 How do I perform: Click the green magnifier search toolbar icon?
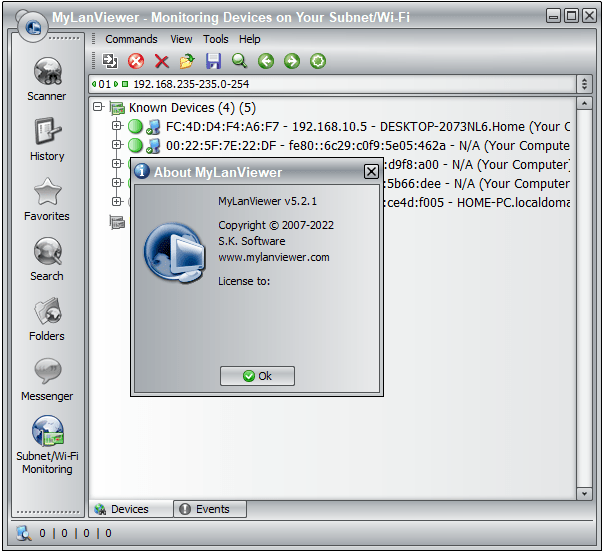pos(240,61)
